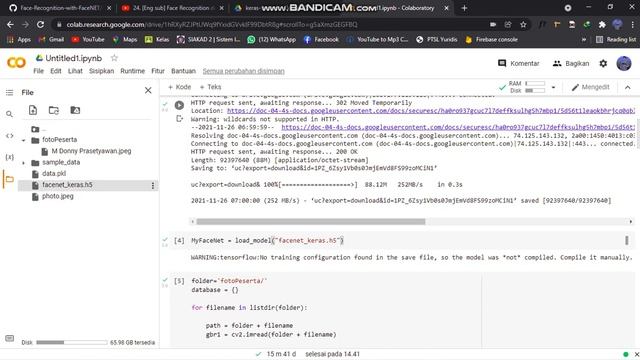640x360 pixels.
Task: Open the Location googleusercontent URL link
Action: (431, 111)
